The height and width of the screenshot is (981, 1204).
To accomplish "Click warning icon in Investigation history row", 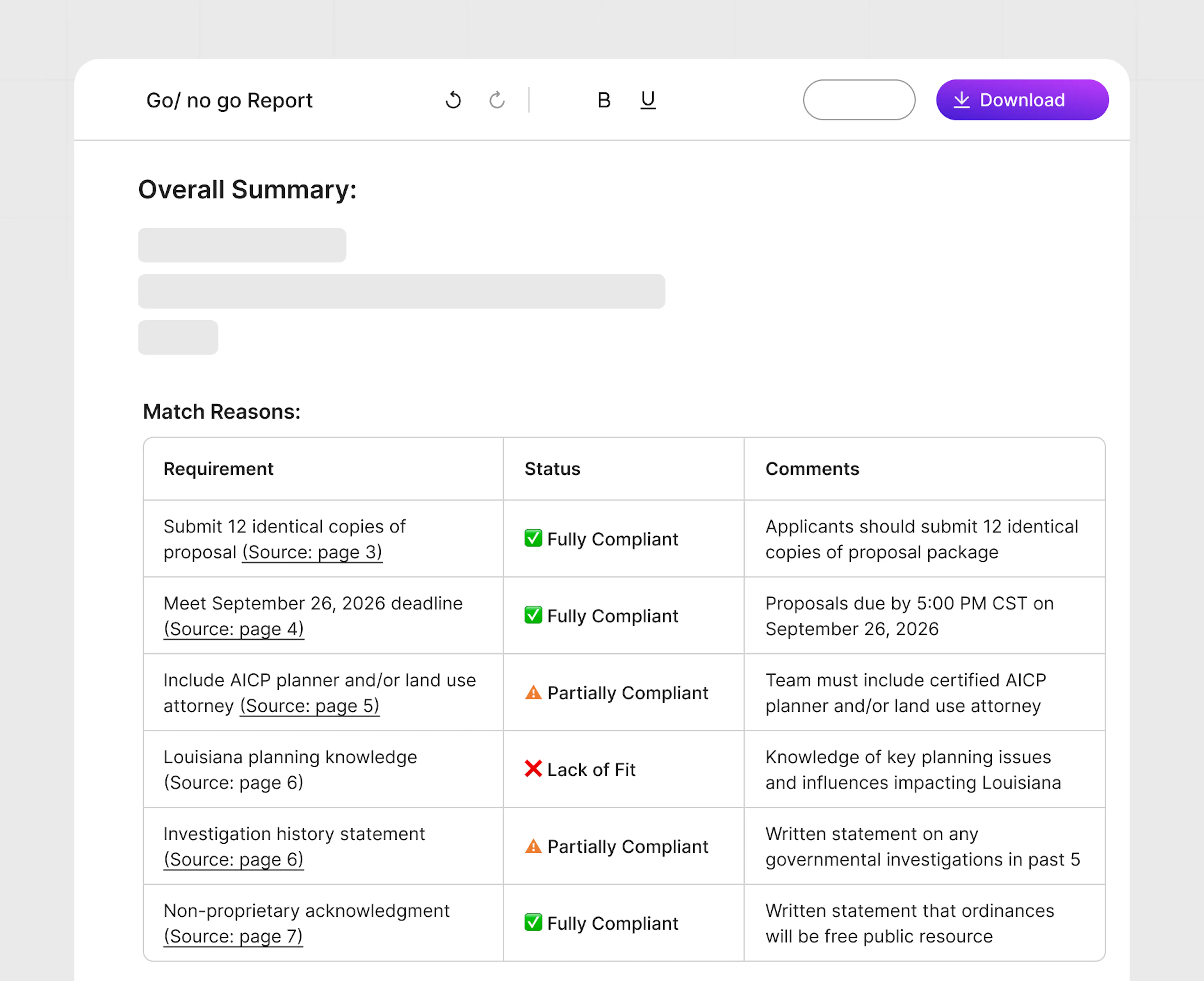I will point(533,847).
